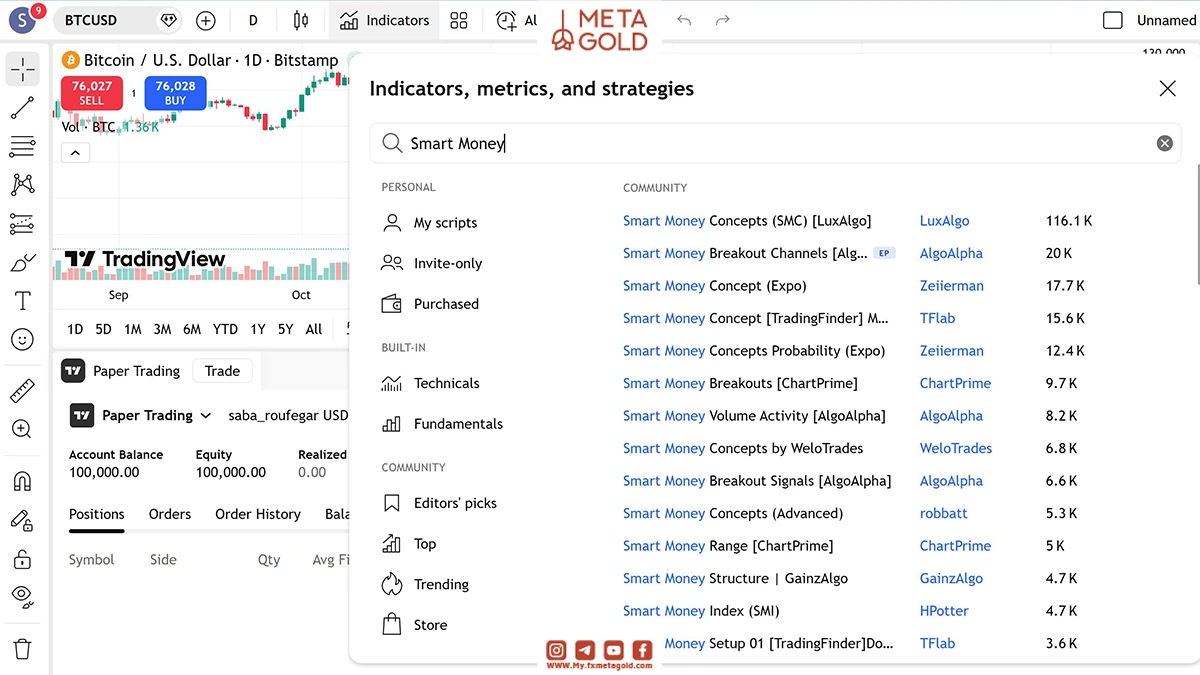Select Smart Money Concepts (SMC) [LuxAlgo] indicator
Image resolution: width=1200 pixels, height=675 pixels.
(x=747, y=221)
